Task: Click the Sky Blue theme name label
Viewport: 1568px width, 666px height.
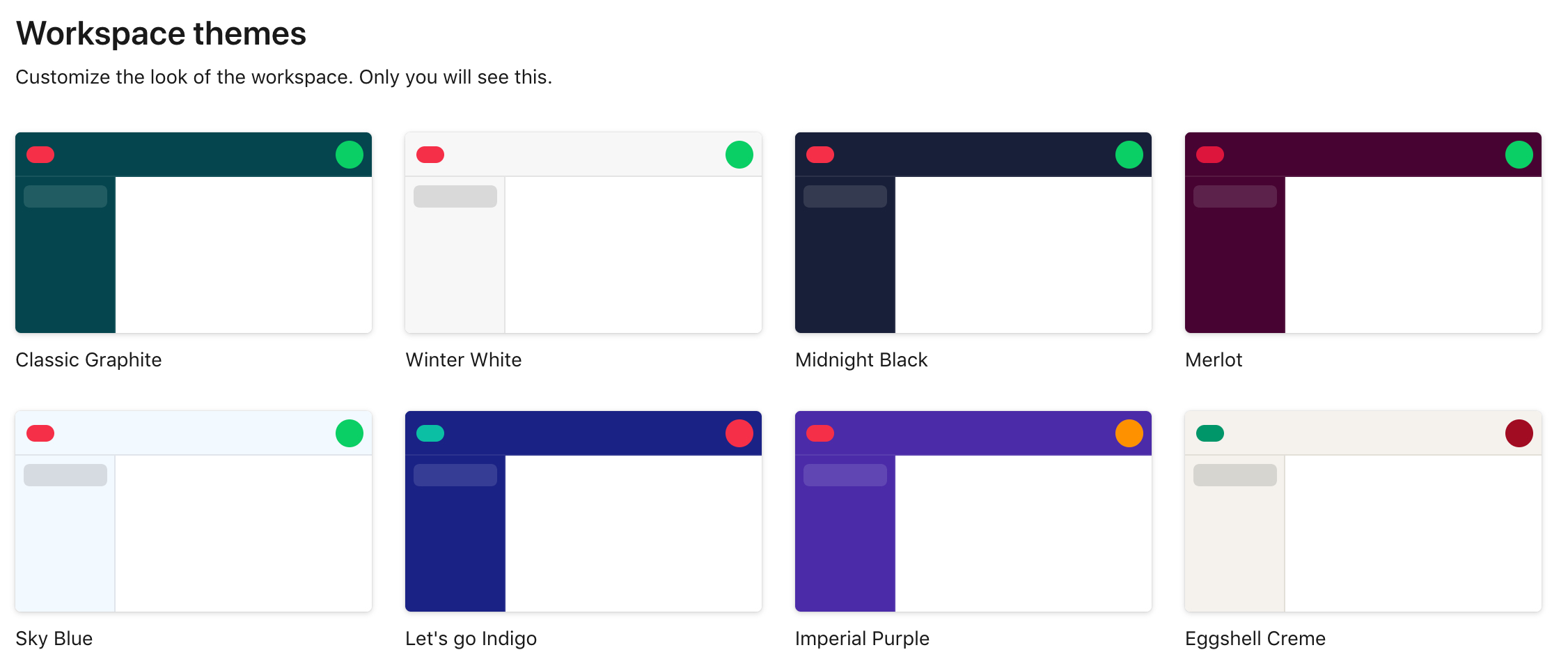Action: [54, 638]
